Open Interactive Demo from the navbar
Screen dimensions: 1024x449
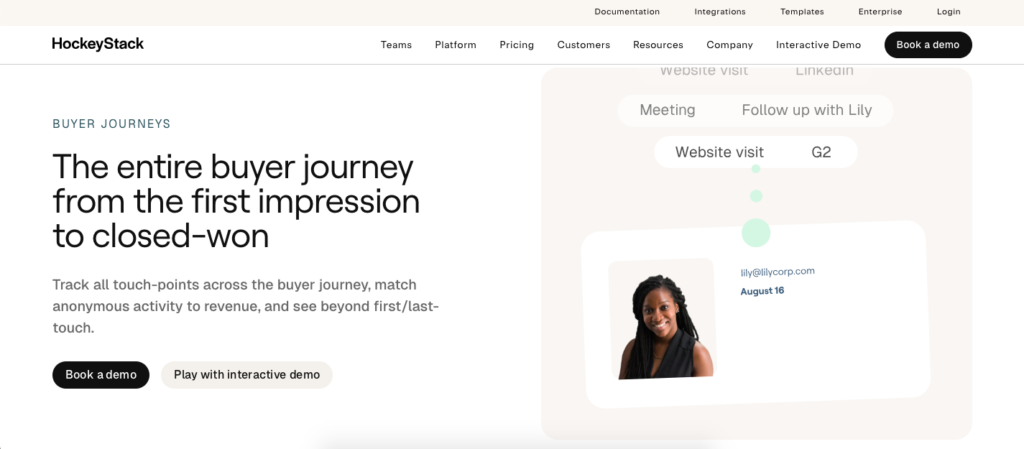818,45
